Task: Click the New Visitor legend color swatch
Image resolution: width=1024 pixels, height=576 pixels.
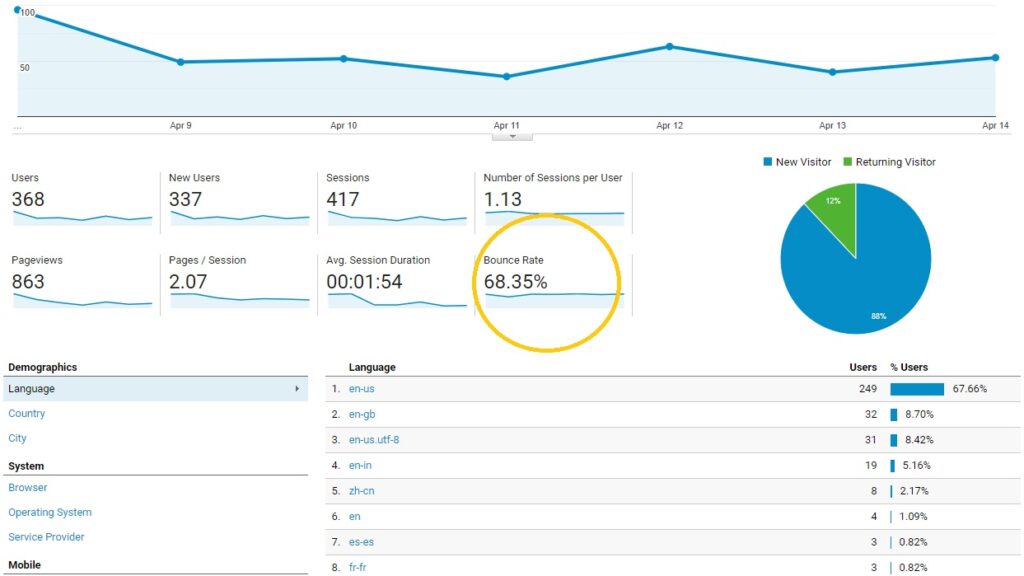Action: pyautogui.click(x=767, y=162)
